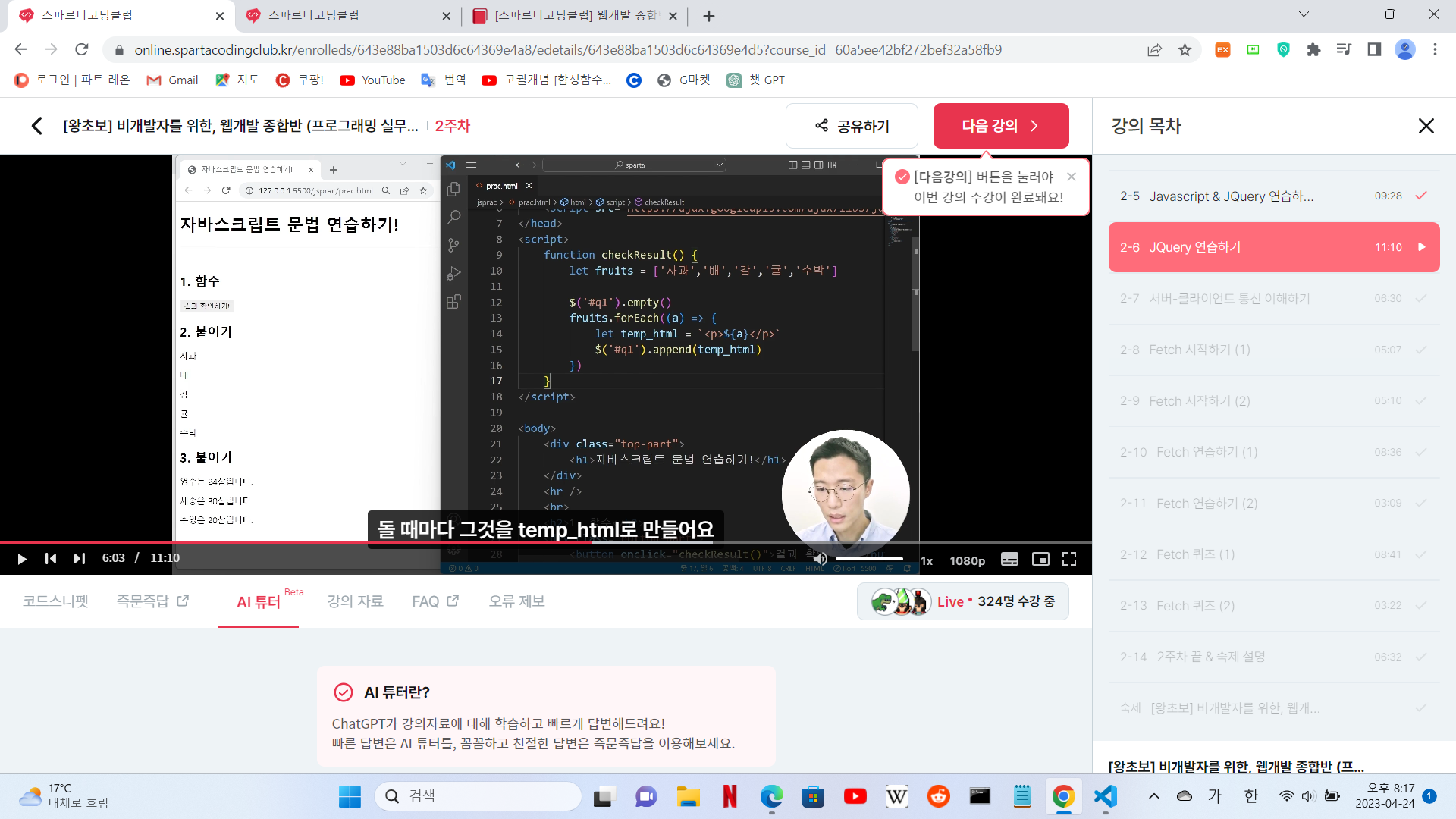Bookmark this page star icon

click(x=1185, y=49)
